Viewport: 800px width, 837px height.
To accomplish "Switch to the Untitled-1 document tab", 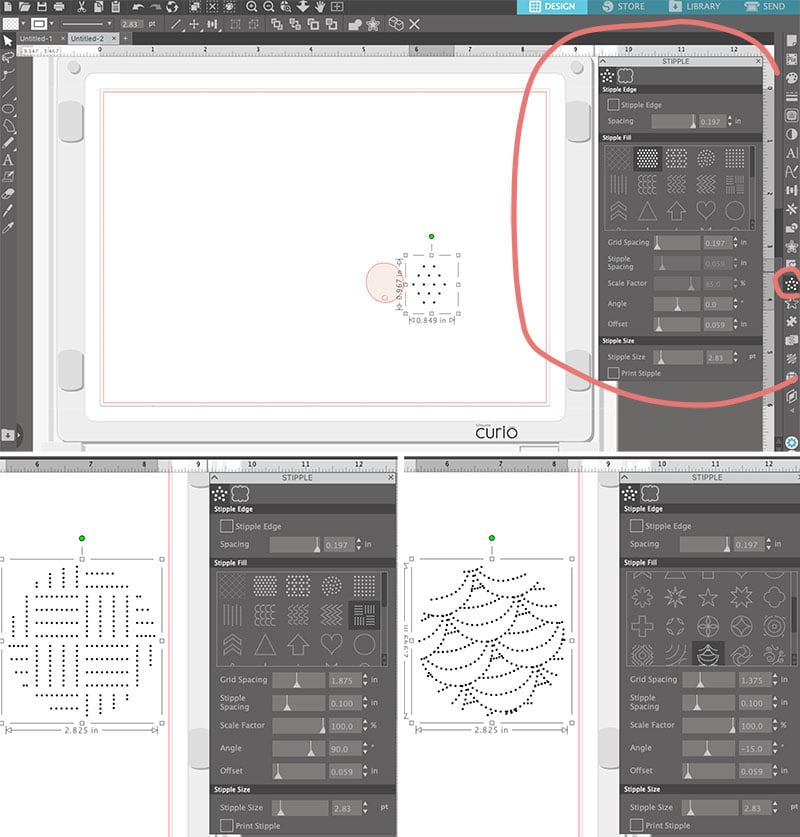I will (41, 38).
